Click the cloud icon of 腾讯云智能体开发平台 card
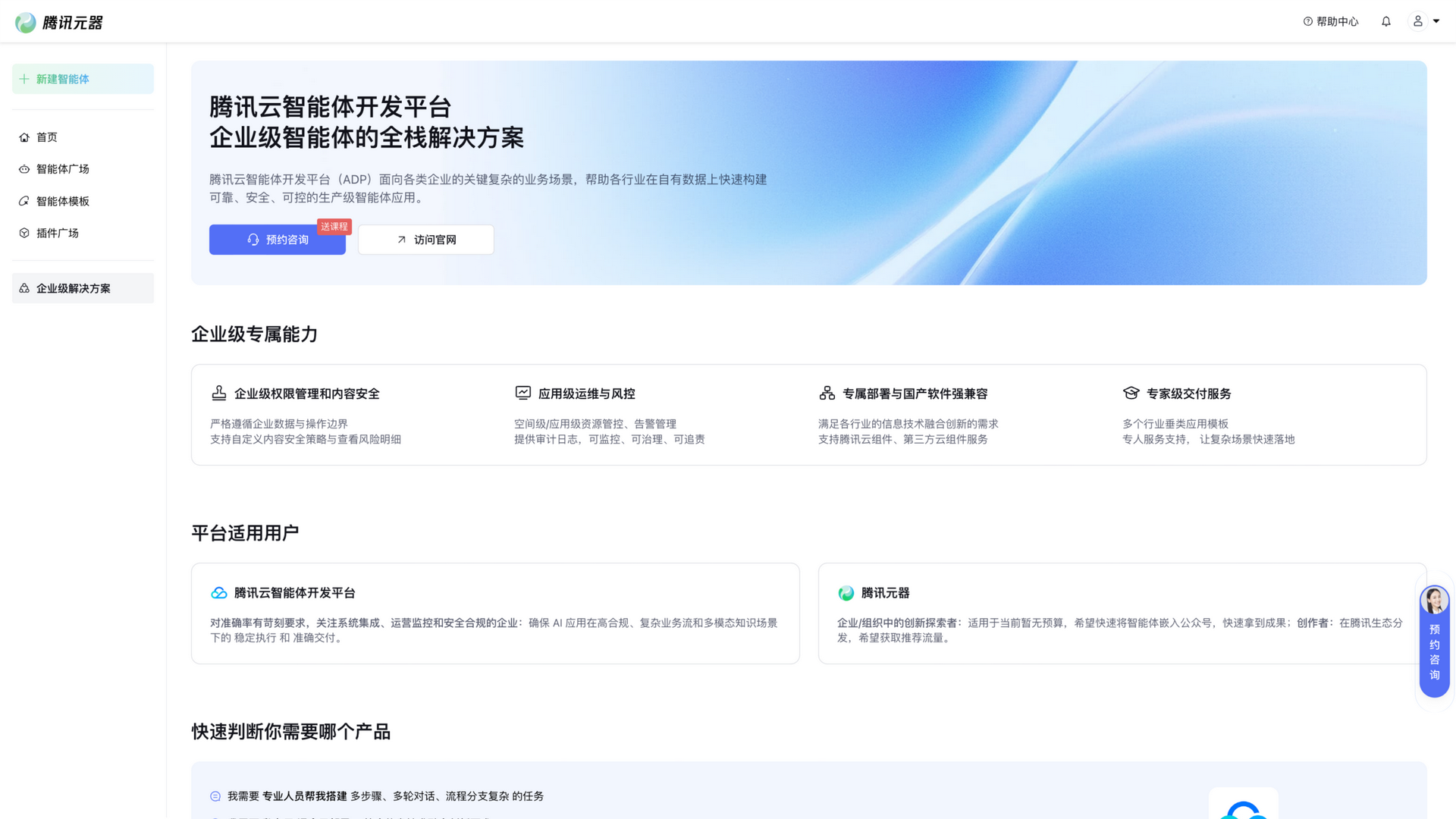Screen dimensions: 1456x819 (x=219, y=593)
